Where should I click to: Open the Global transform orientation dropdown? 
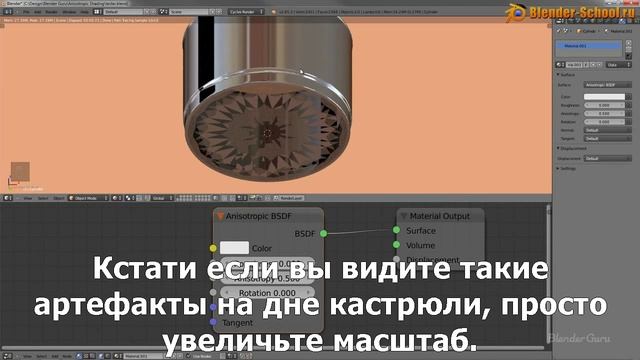pos(162,198)
